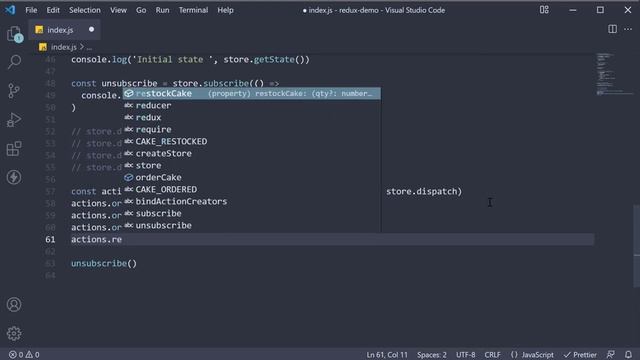
Task: Open the notifications bell in status bar
Action: 628,355
